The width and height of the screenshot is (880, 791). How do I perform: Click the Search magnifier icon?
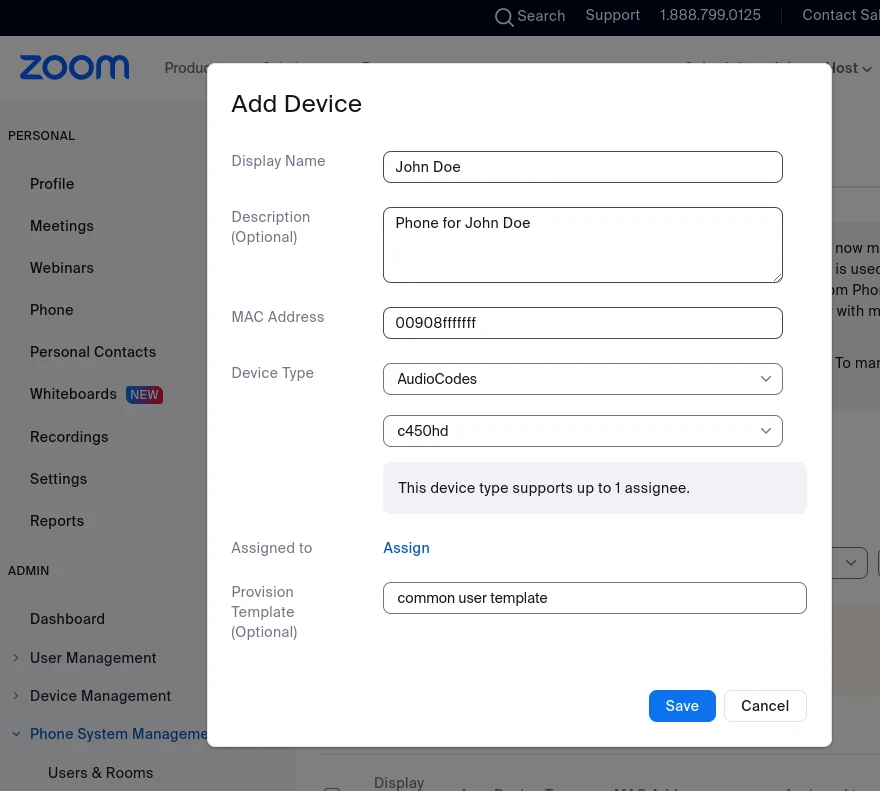504,16
